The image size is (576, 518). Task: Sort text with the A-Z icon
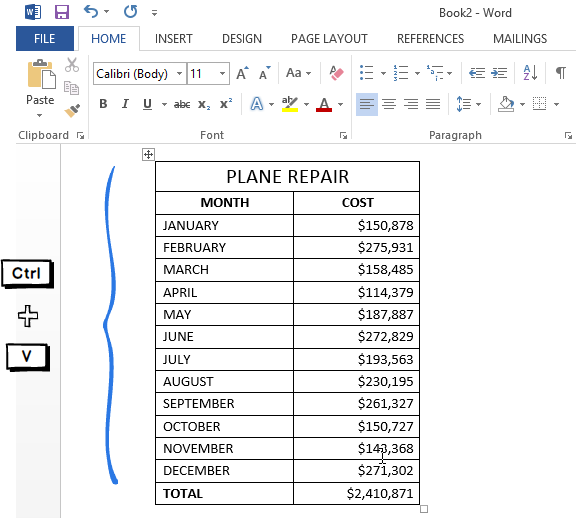tap(530, 72)
